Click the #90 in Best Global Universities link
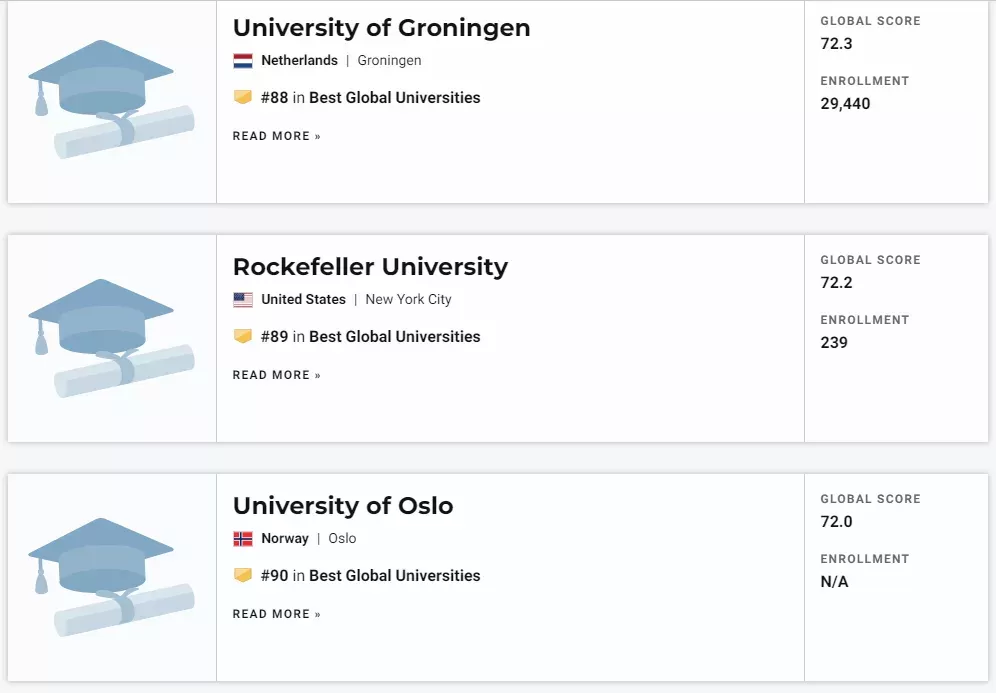The width and height of the screenshot is (996, 693). tap(370, 575)
